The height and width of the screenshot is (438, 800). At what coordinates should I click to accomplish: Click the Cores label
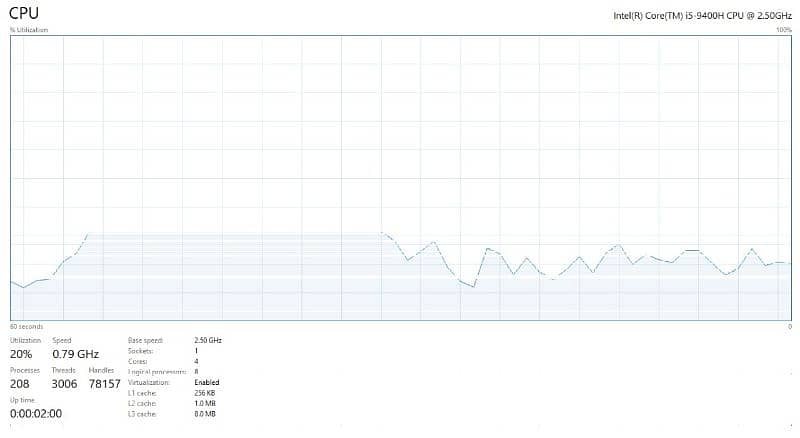pos(139,361)
